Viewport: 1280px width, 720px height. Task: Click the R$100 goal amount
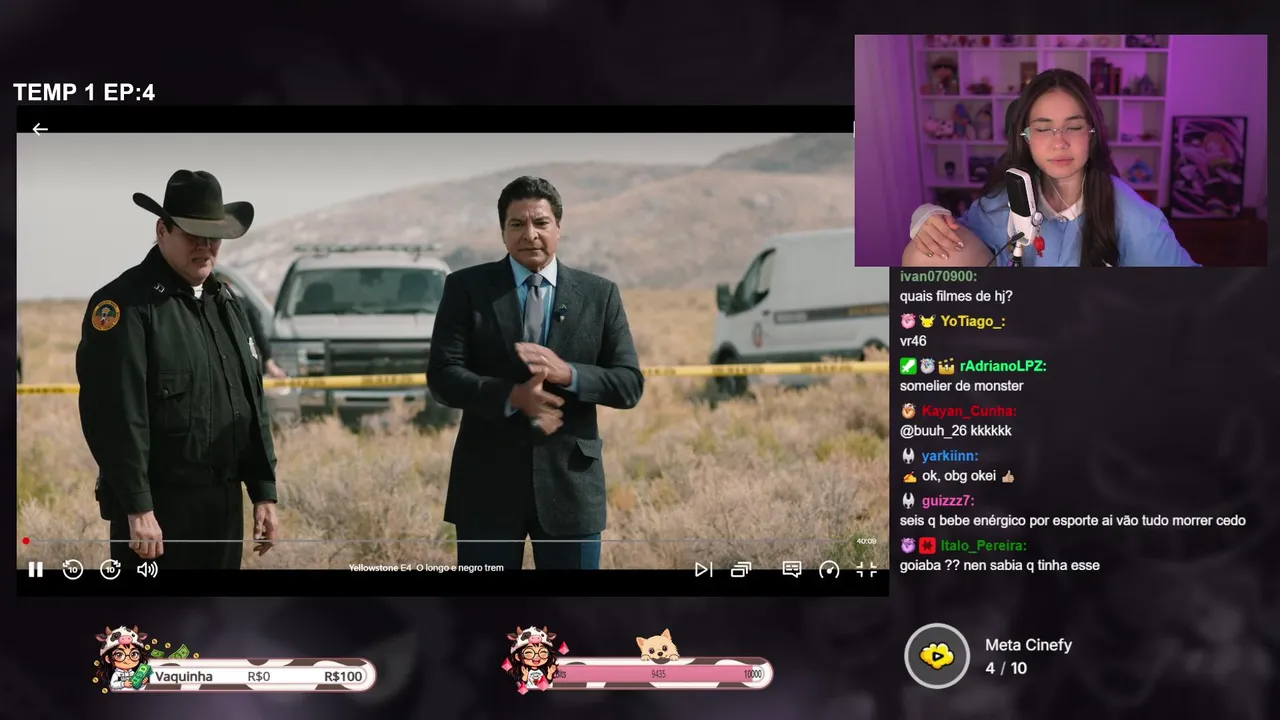coord(344,677)
